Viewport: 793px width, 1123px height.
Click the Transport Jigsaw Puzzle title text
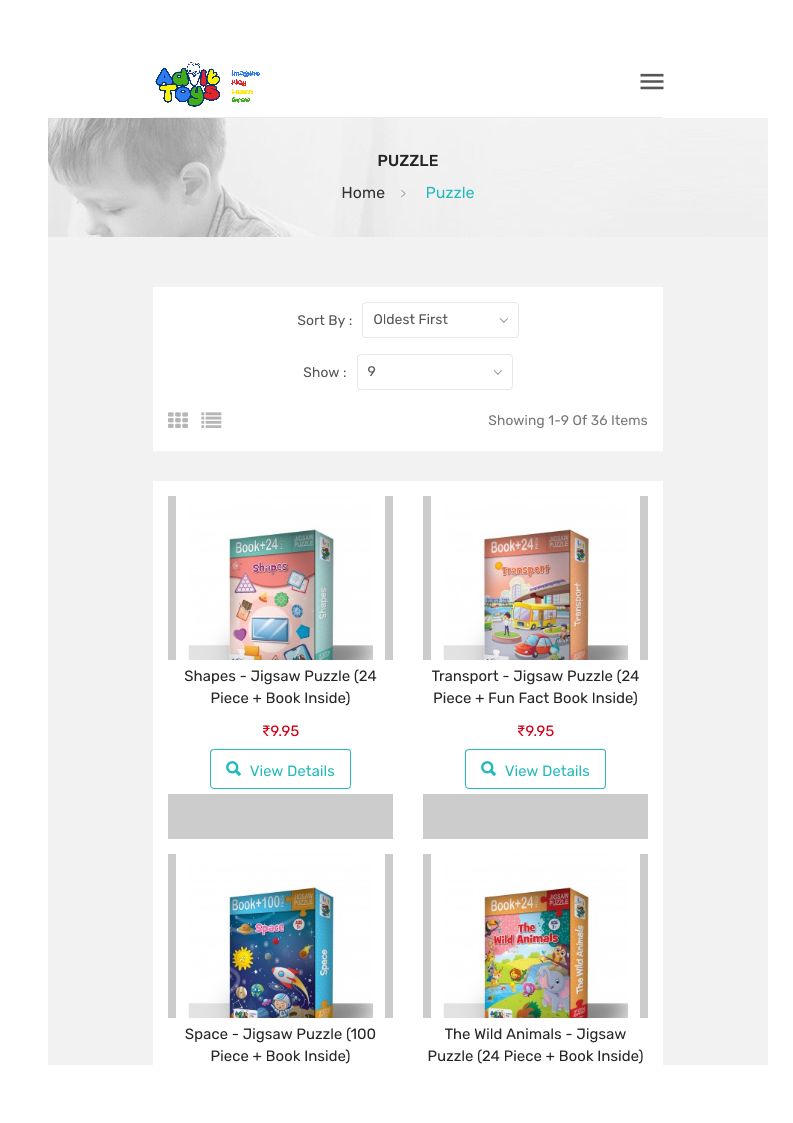pyautogui.click(x=535, y=687)
